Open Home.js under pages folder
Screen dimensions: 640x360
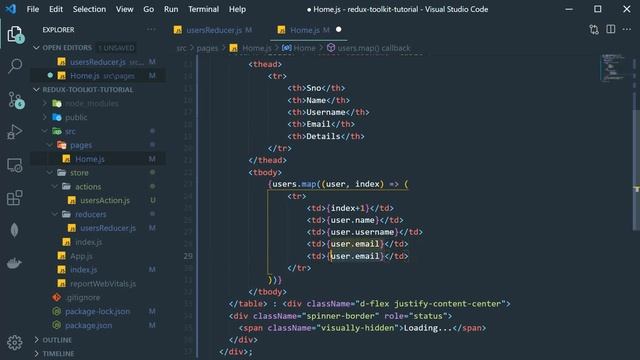[98, 159]
